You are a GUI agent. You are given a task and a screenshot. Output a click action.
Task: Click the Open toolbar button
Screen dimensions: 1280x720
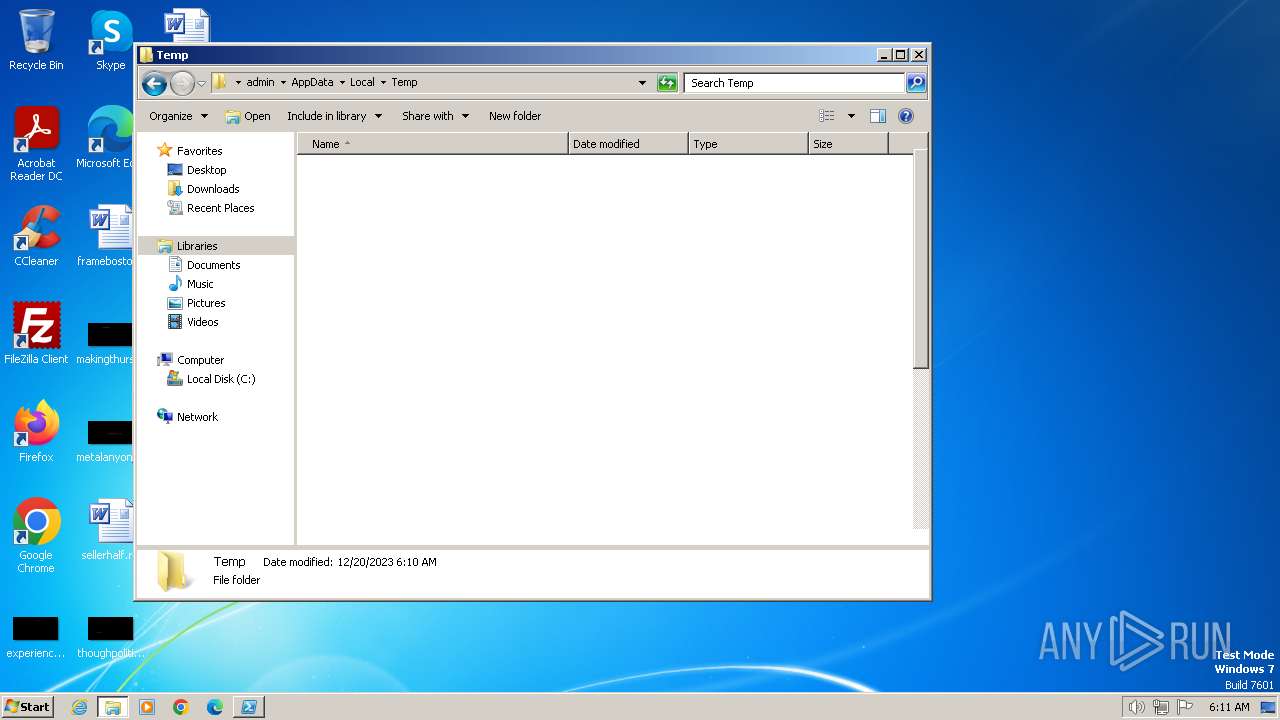248,116
